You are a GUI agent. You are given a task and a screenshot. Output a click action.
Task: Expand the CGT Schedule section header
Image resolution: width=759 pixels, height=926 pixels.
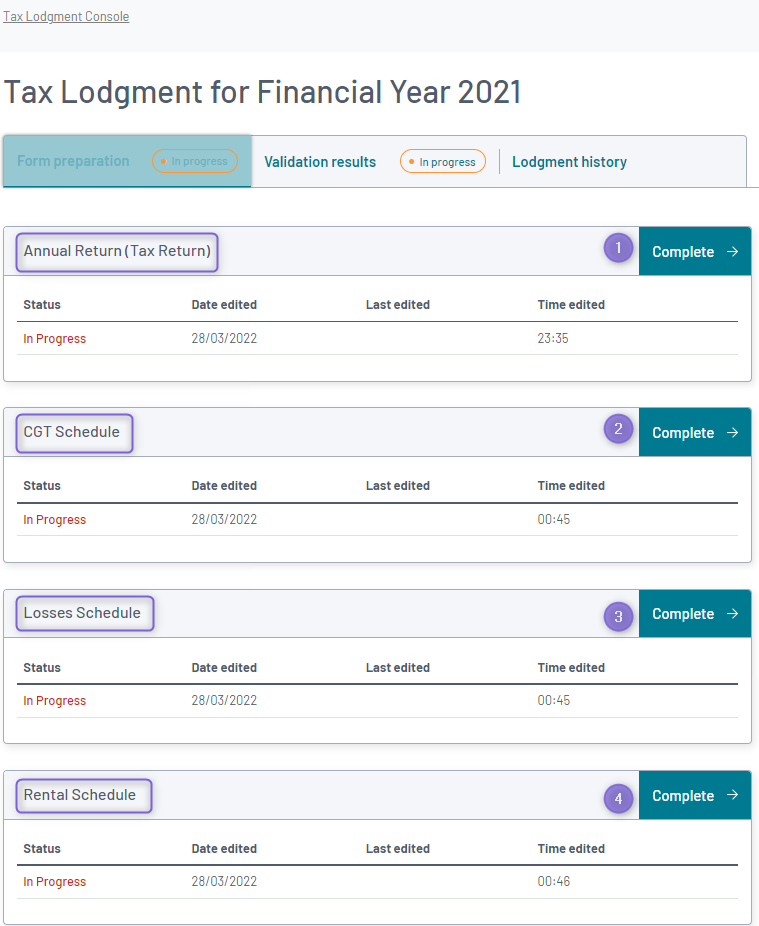point(74,433)
